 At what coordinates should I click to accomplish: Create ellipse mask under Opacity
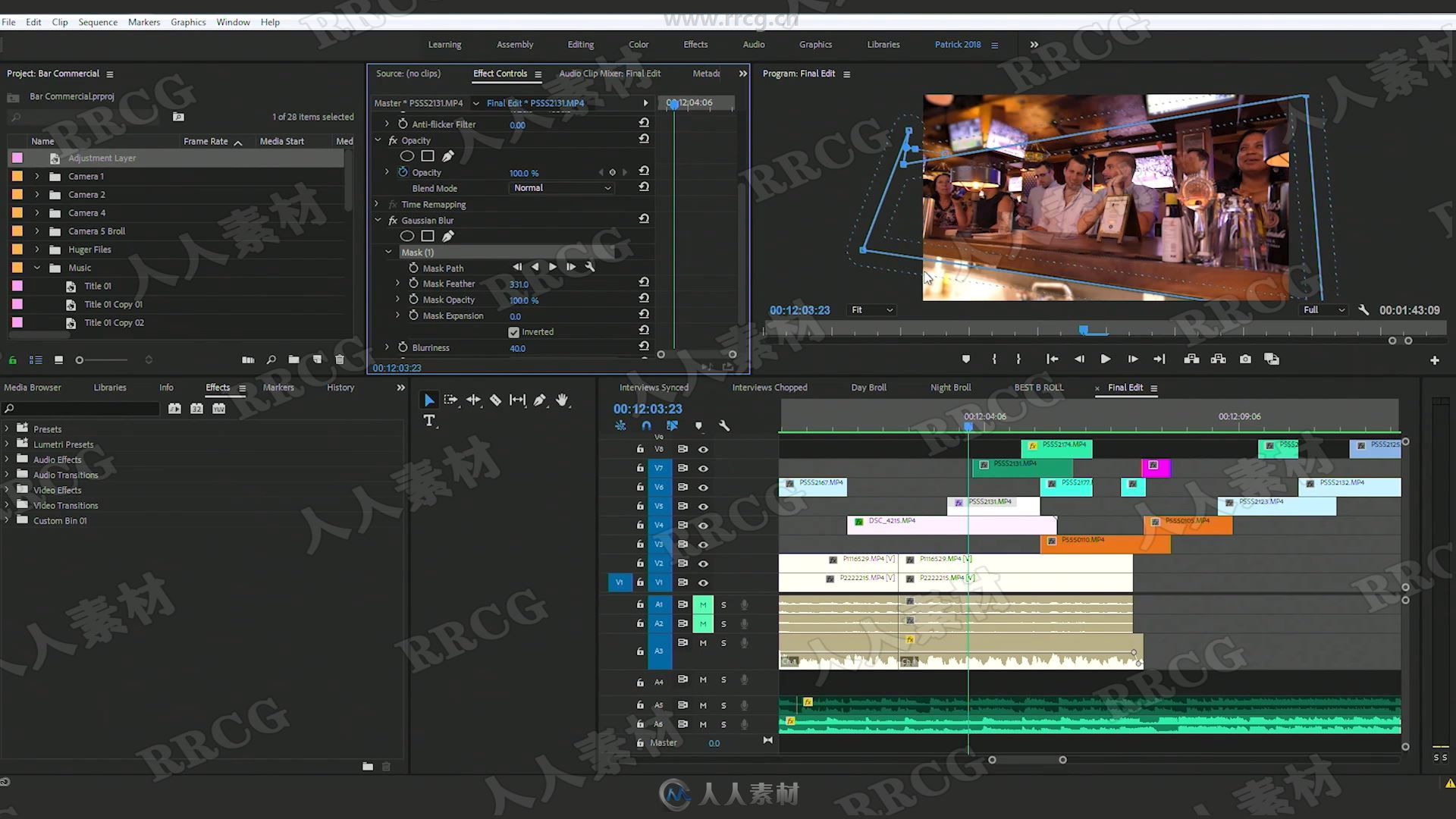[407, 156]
